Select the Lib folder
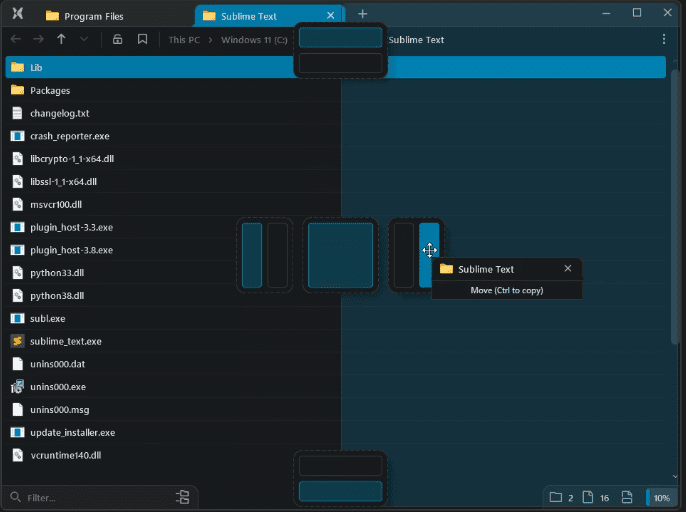The image size is (686, 512). click(336, 67)
